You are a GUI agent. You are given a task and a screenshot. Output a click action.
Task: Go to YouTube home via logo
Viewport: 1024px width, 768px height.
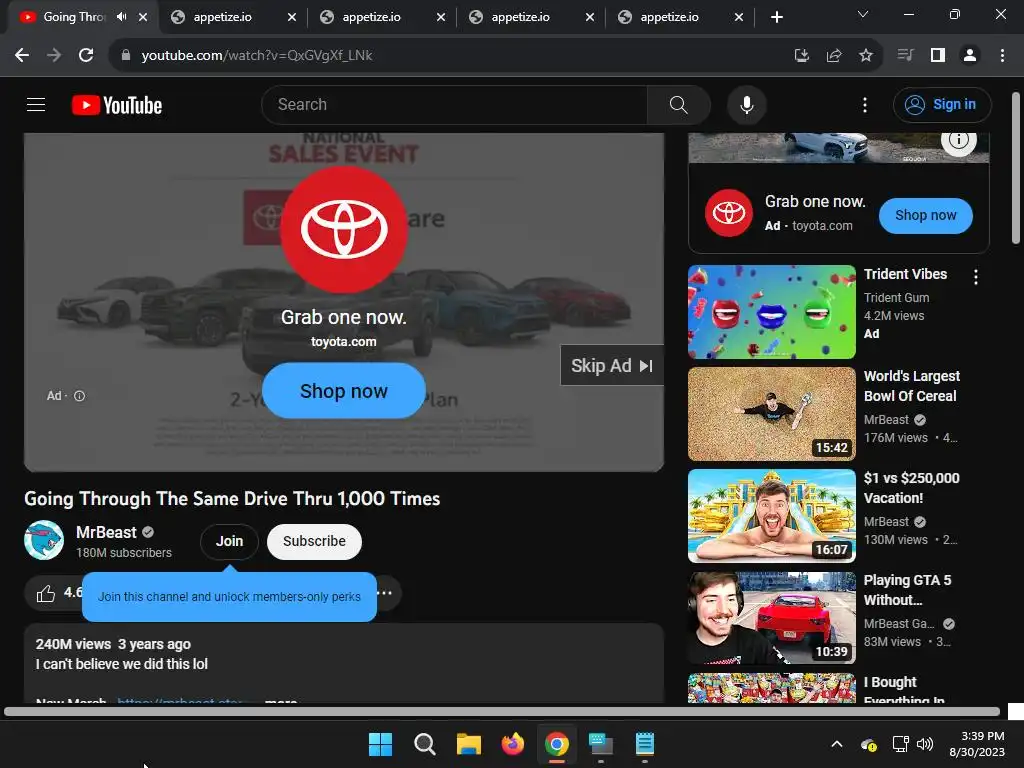coord(117,105)
